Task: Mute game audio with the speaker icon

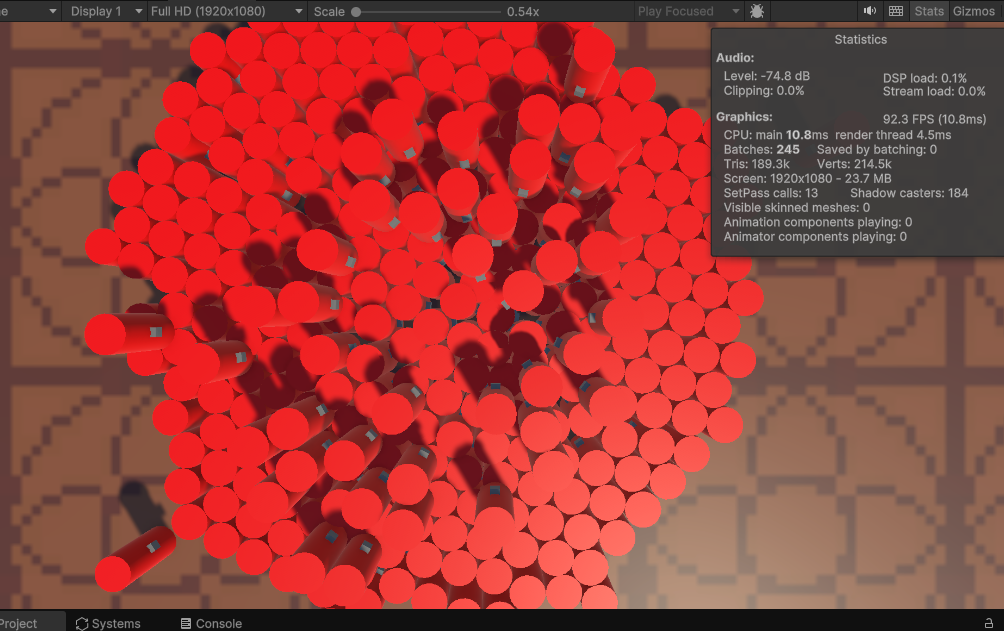Action: pyautogui.click(x=869, y=11)
